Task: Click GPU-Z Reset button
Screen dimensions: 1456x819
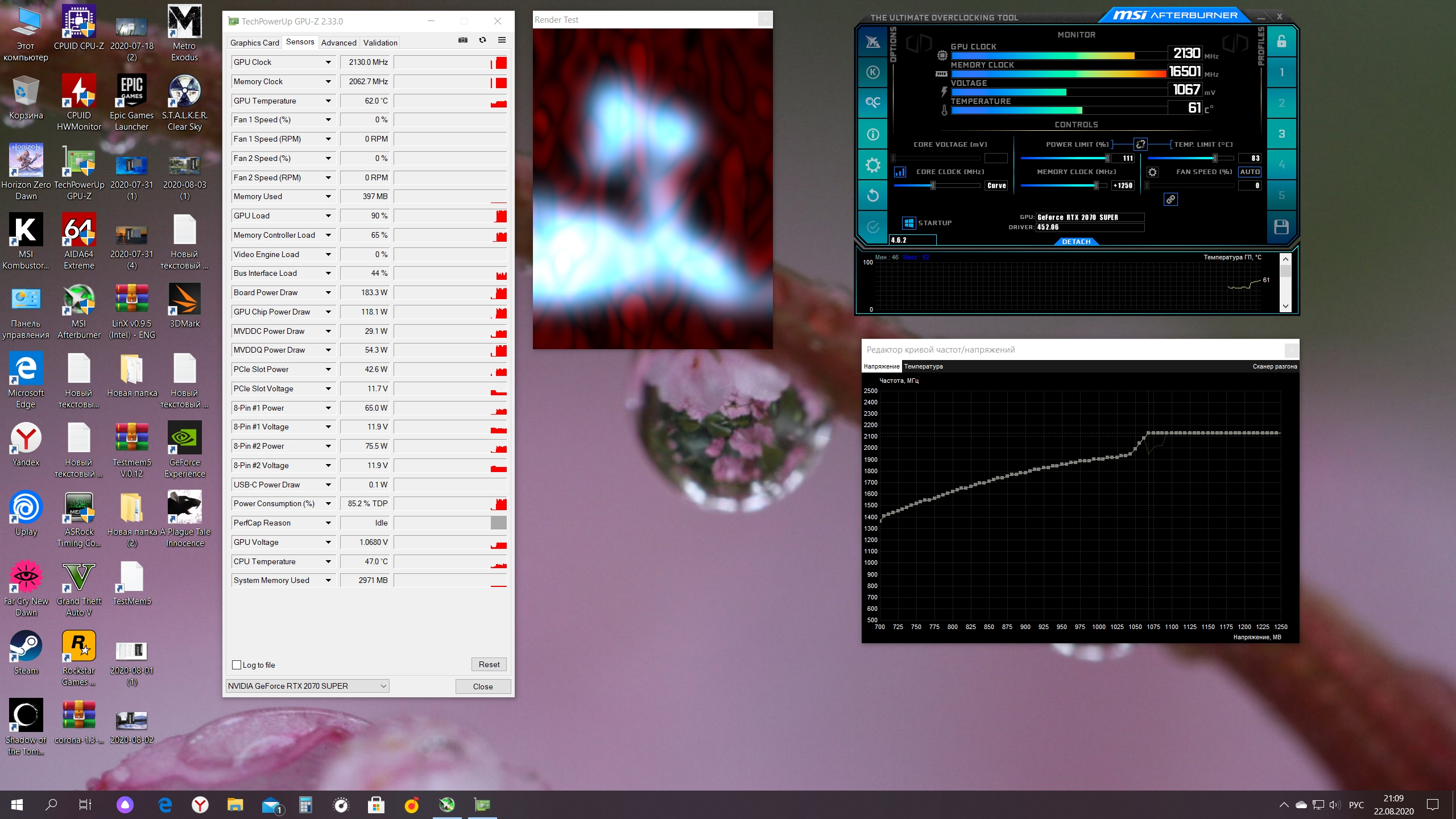Action: point(489,665)
